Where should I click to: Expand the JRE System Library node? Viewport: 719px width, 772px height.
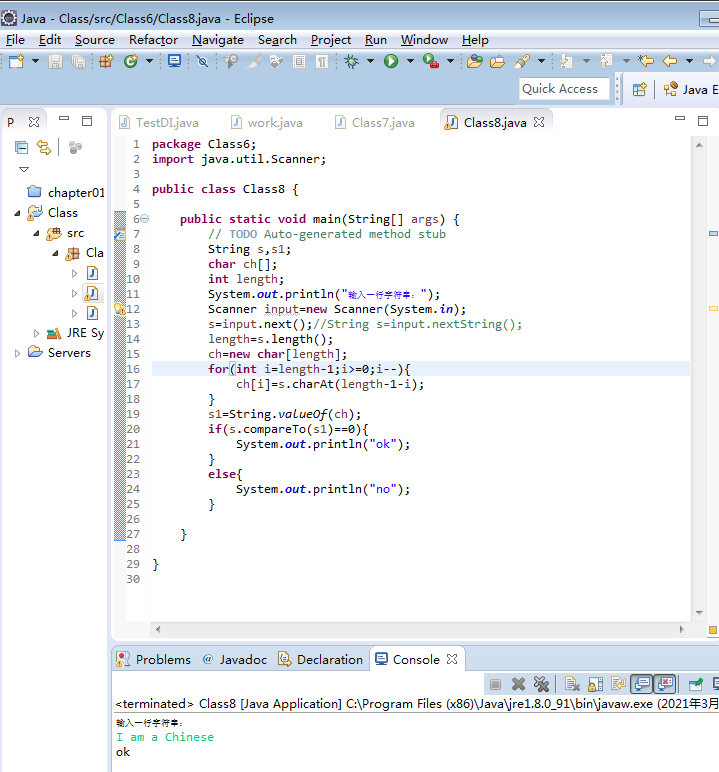pos(37,333)
